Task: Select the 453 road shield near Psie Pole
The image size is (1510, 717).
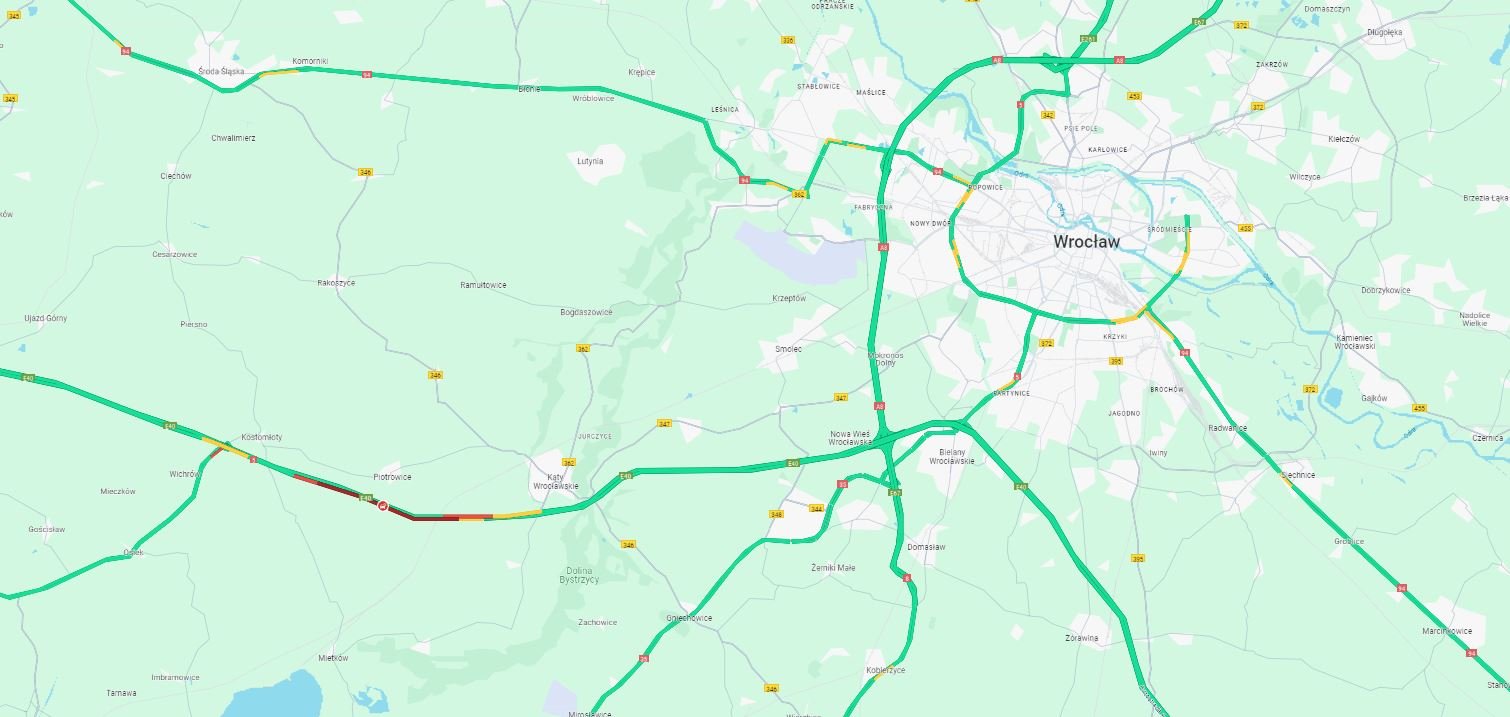Action: point(1134,96)
